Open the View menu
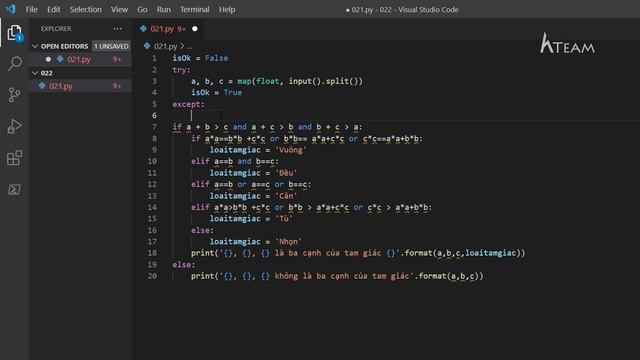Viewport: 640px width, 360px height. 119,9
